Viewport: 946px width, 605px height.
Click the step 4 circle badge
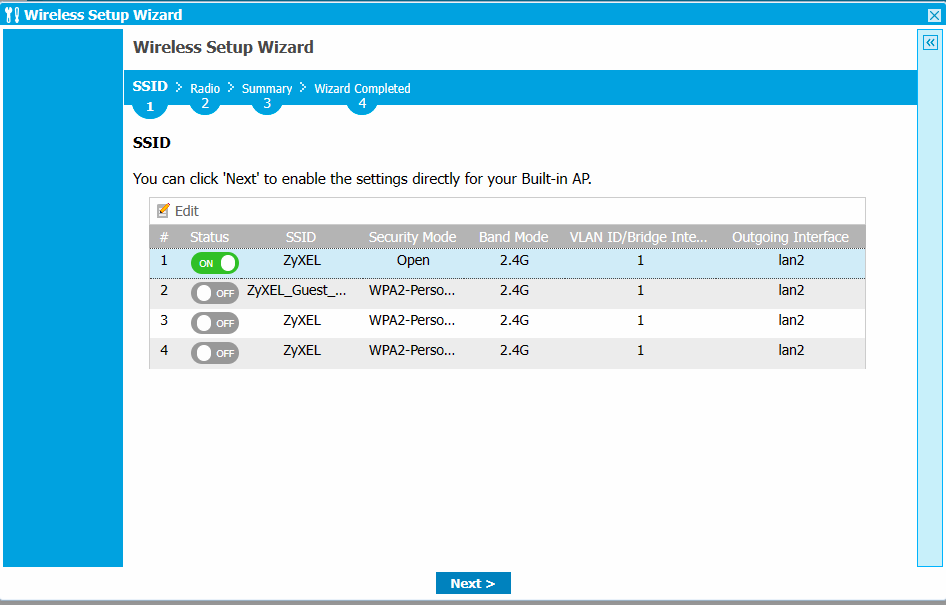pyautogui.click(x=362, y=104)
